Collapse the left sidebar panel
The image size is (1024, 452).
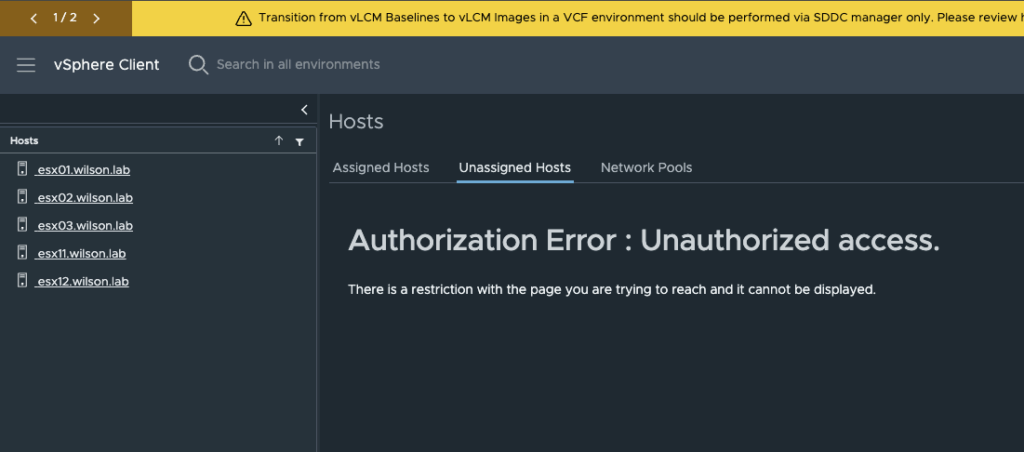tap(304, 110)
